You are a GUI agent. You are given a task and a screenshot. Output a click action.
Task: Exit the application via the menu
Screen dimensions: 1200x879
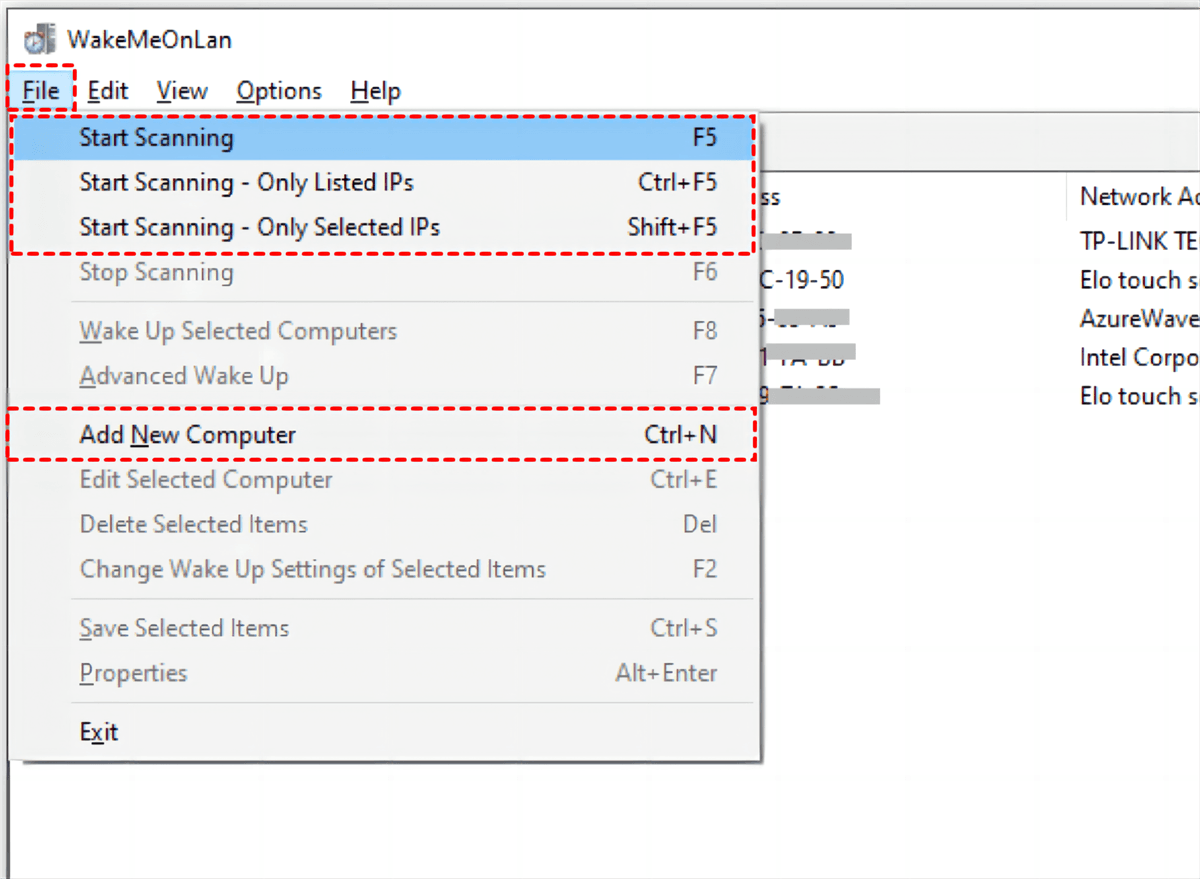click(x=99, y=733)
